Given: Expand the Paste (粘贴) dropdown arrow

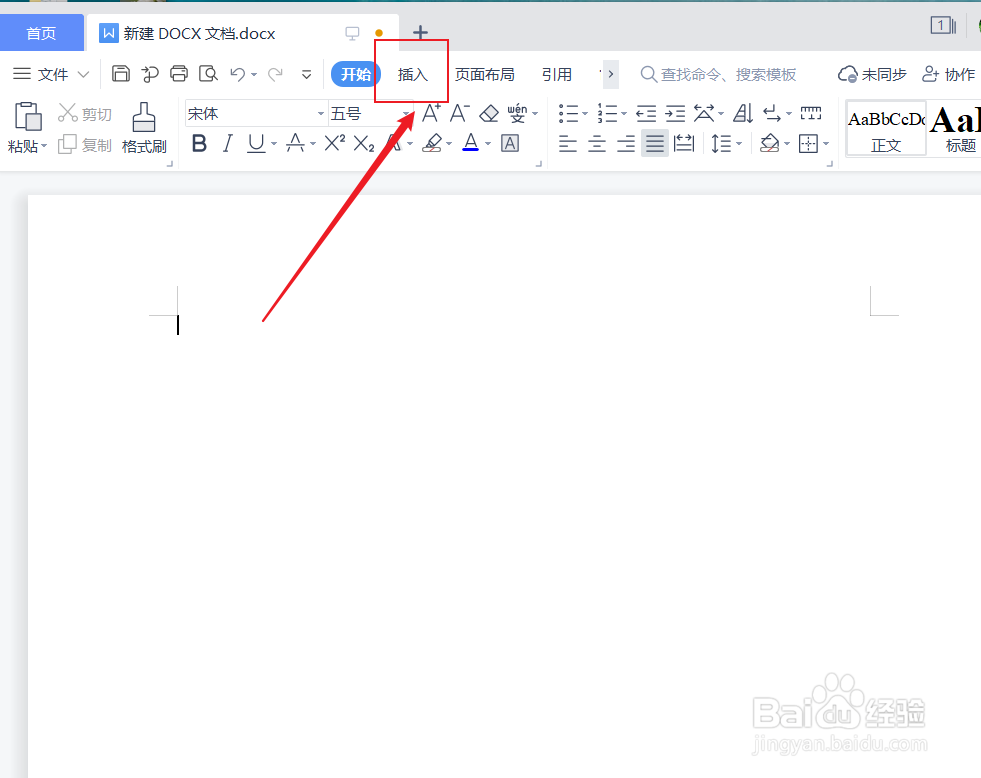Looking at the screenshot, I should [44, 146].
